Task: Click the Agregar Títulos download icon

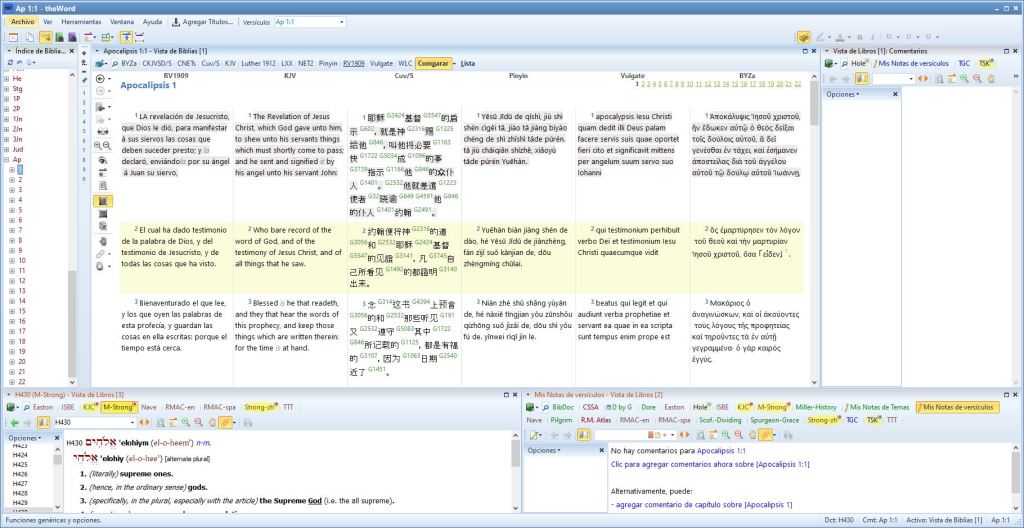Action: (x=176, y=21)
